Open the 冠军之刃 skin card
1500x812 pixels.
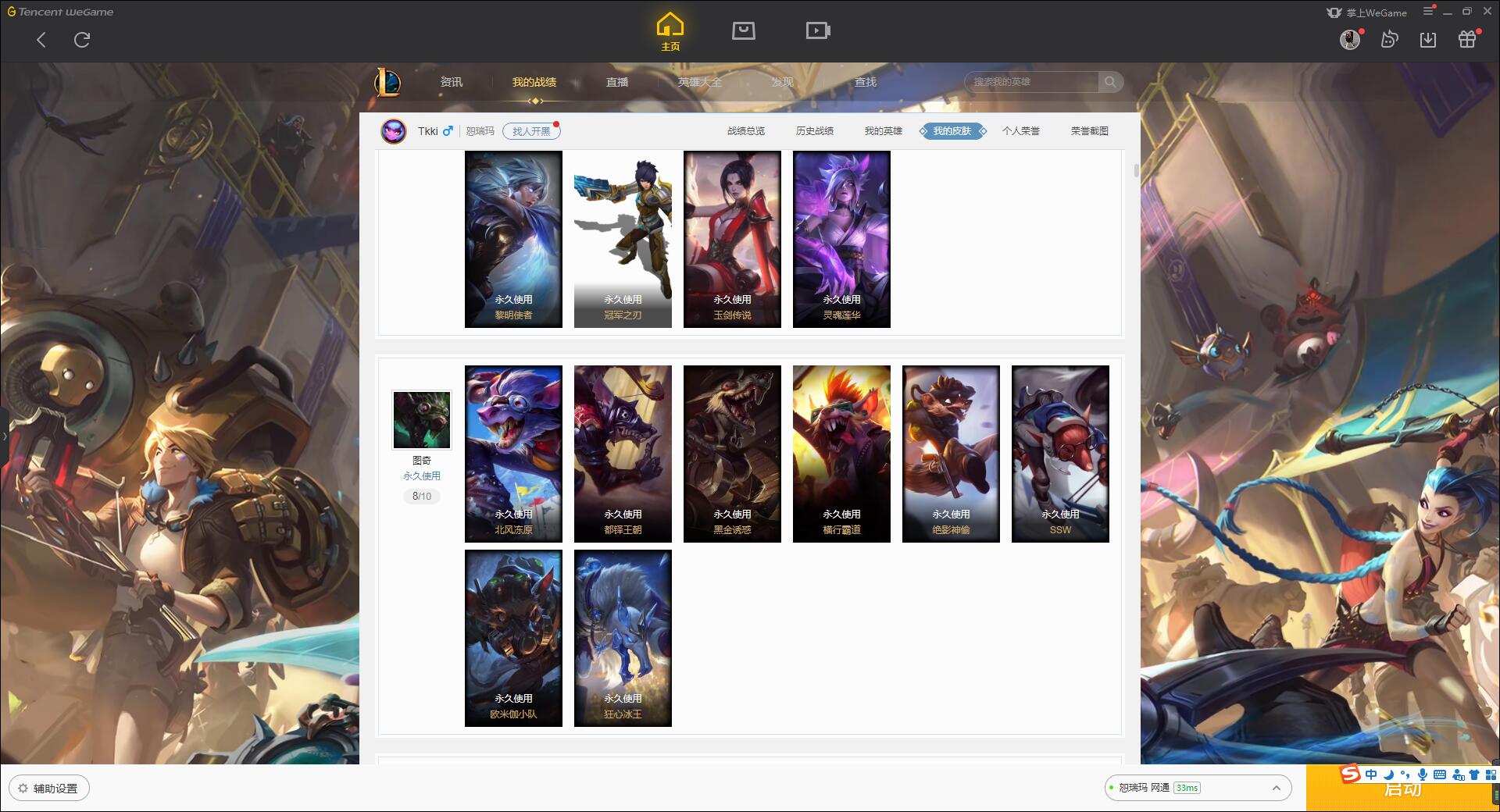(623, 239)
